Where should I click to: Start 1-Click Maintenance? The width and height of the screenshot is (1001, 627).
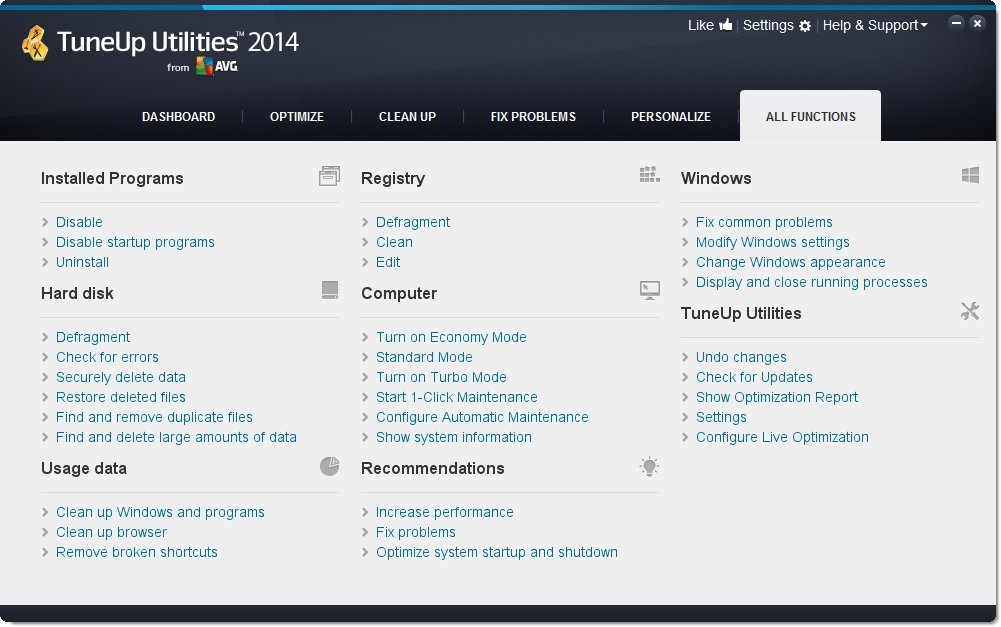[x=457, y=397]
